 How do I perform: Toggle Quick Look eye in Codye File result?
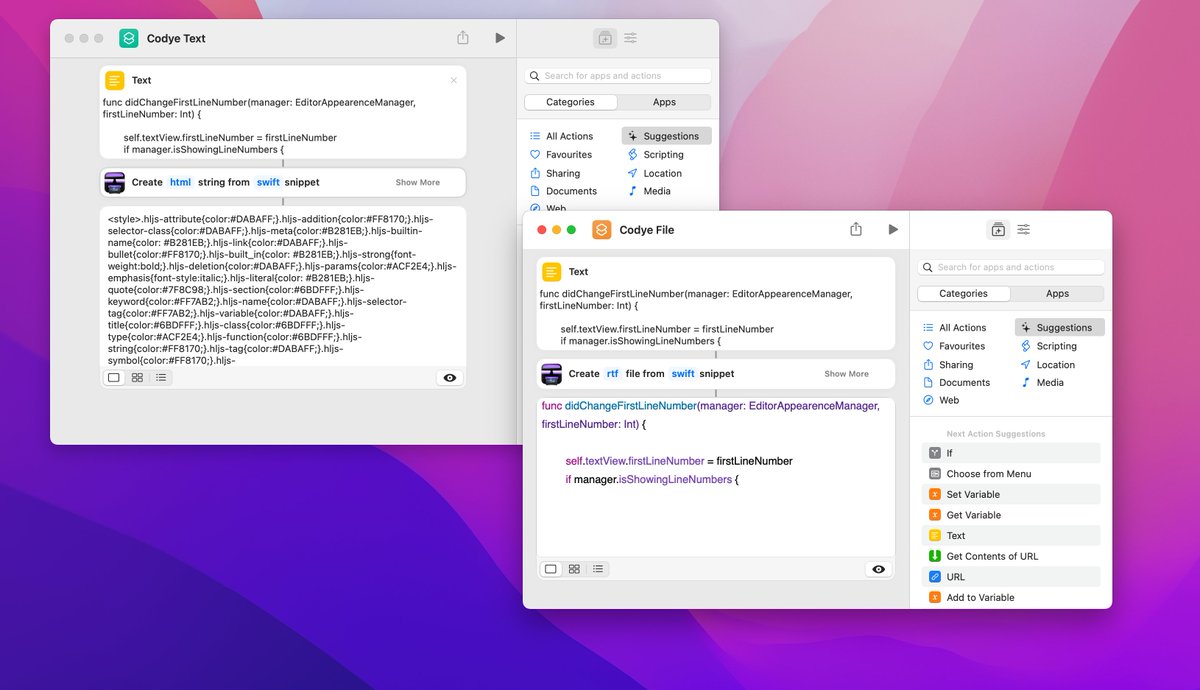879,569
